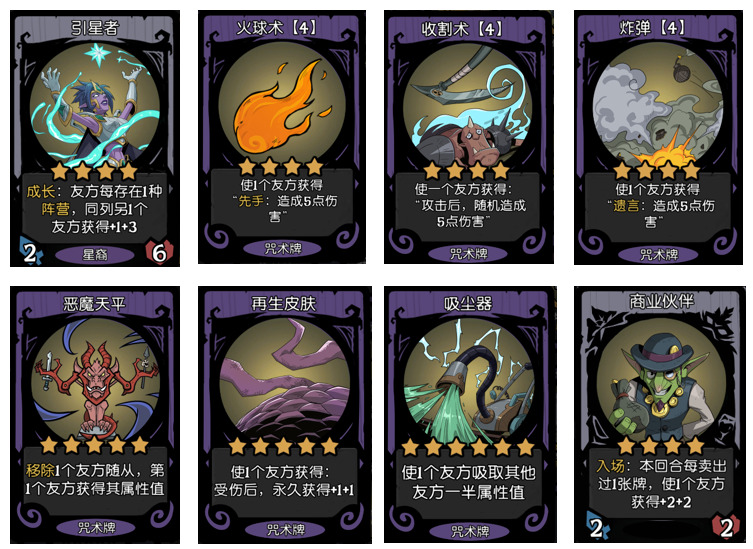Click the 火球术【4】 card title
Image resolution: width=753 pixels, height=549 pixels.
[277, 27]
